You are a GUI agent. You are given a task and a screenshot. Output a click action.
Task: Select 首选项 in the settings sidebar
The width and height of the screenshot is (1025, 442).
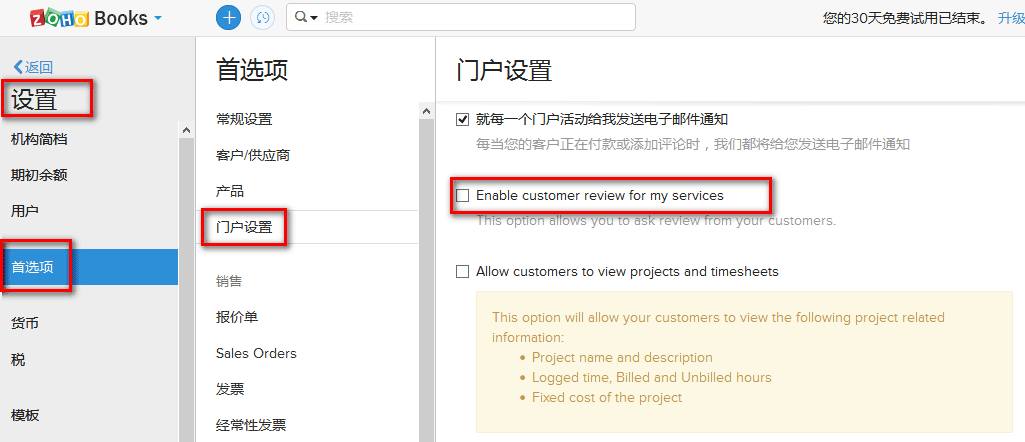coord(89,267)
